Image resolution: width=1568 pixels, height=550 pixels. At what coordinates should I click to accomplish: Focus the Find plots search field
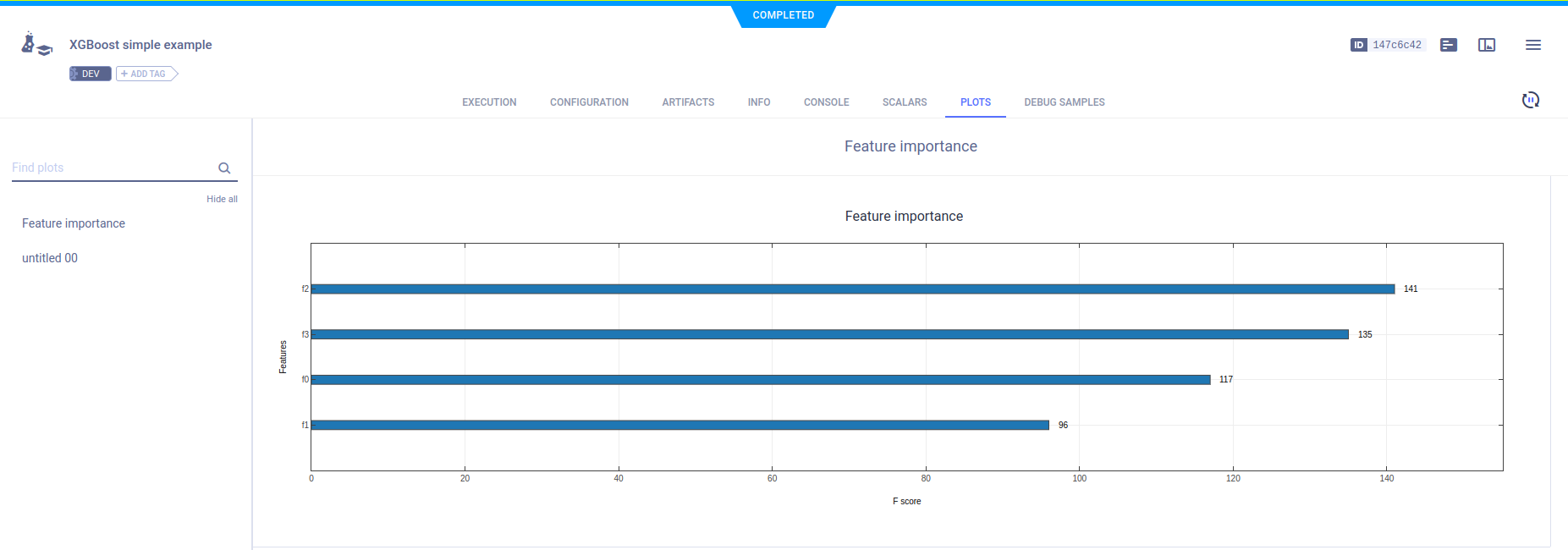click(110, 168)
